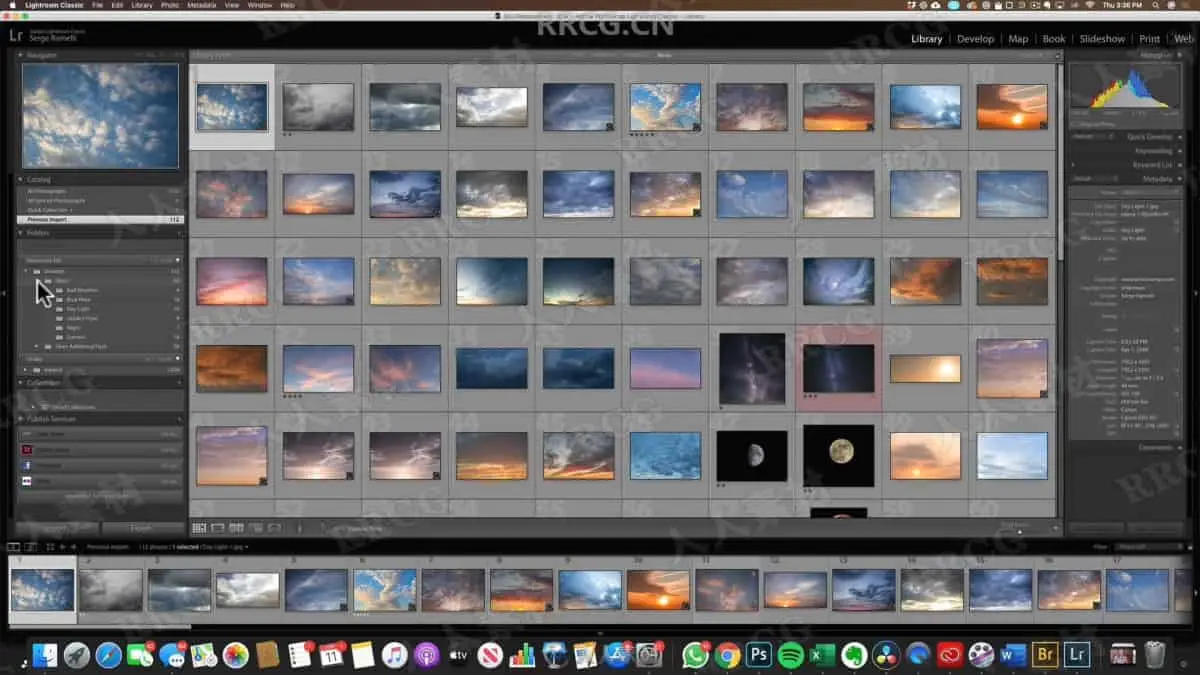Switch to Loupe view in toolbar
Viewport: 1200px width, 675px height.
[x=217, y=528]
